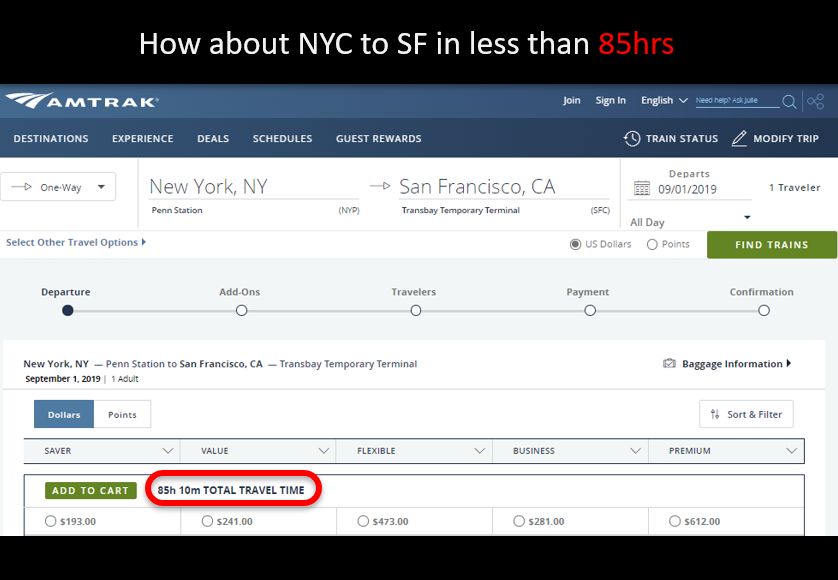Click the Modify Trip pencil icon
The image size is (838, 580).
coord(739,138)
